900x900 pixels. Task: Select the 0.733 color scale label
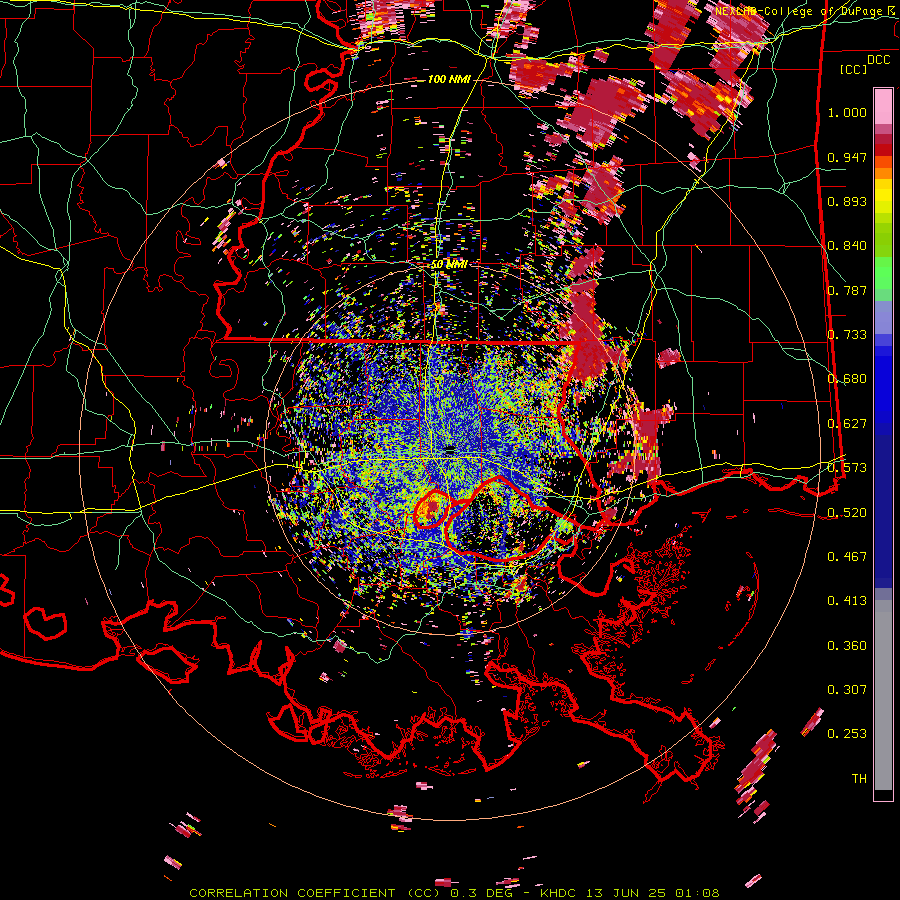point(847,335)
